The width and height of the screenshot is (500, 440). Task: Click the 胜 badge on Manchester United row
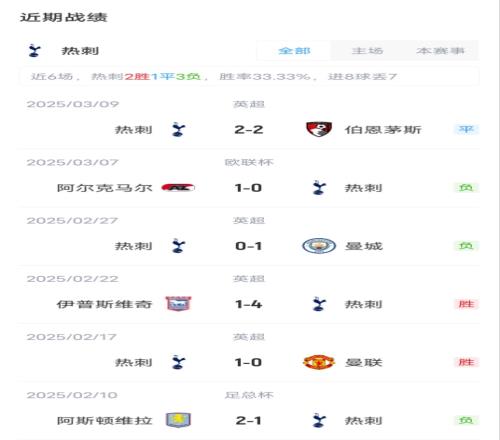click(x=466, y=362)
